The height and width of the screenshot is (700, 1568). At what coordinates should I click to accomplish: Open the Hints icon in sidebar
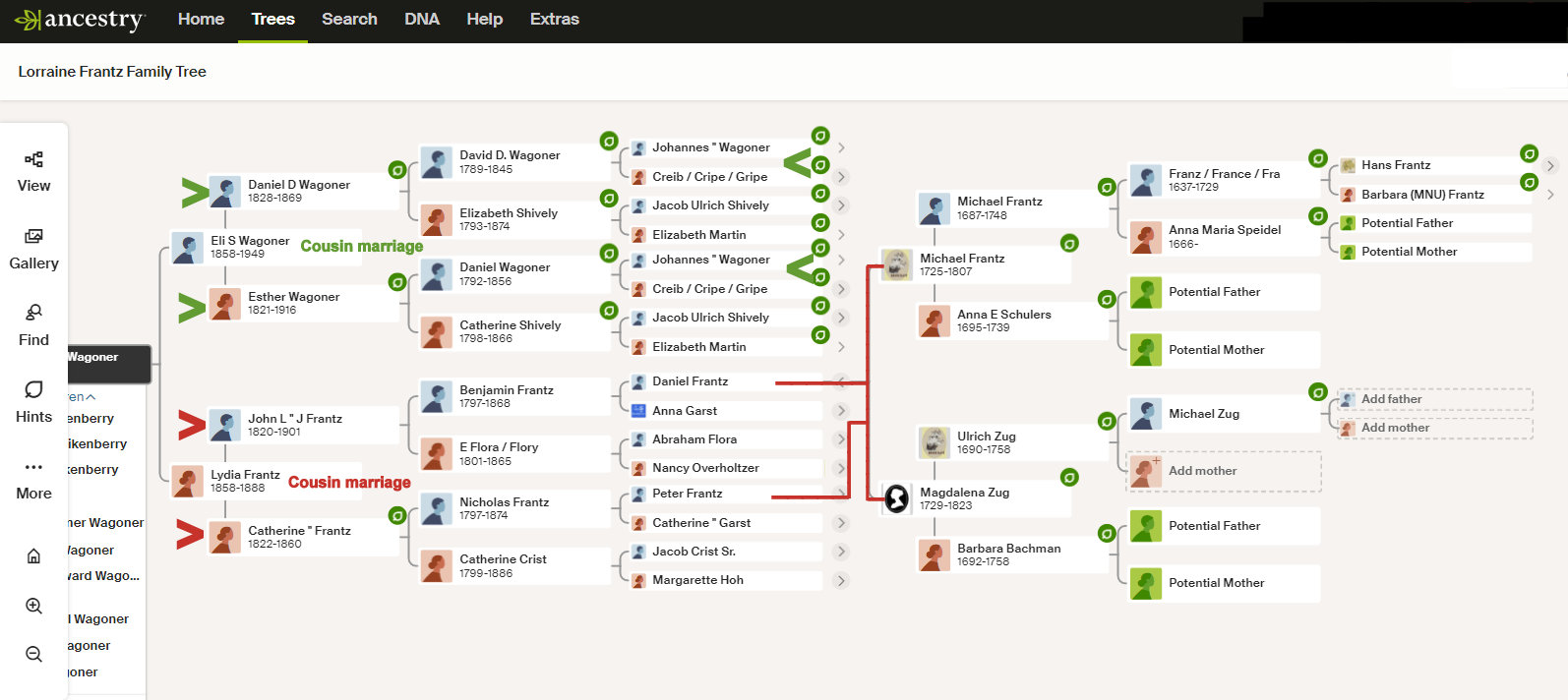coord(33,390)
